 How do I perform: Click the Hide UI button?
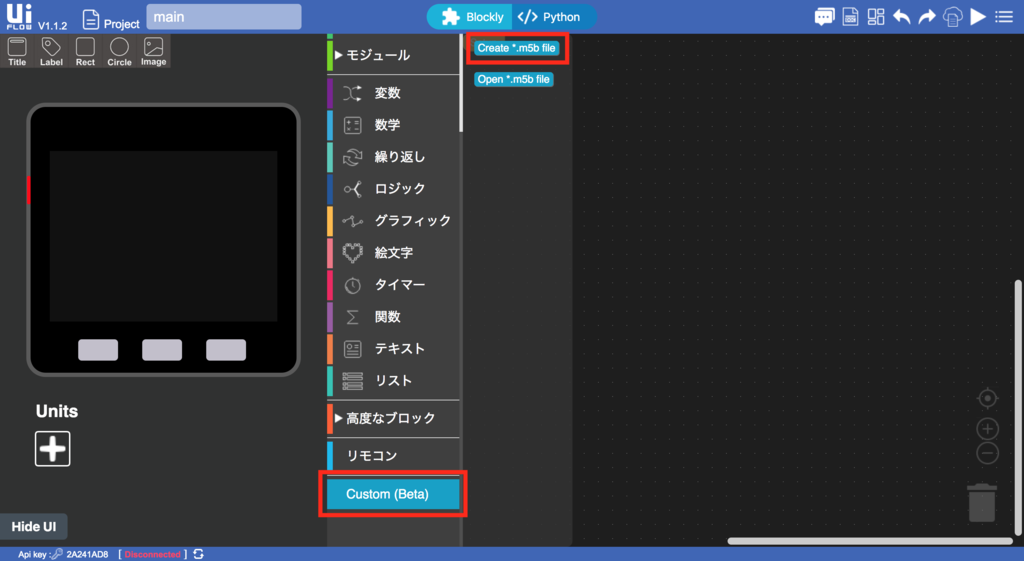tap(33, 526)
